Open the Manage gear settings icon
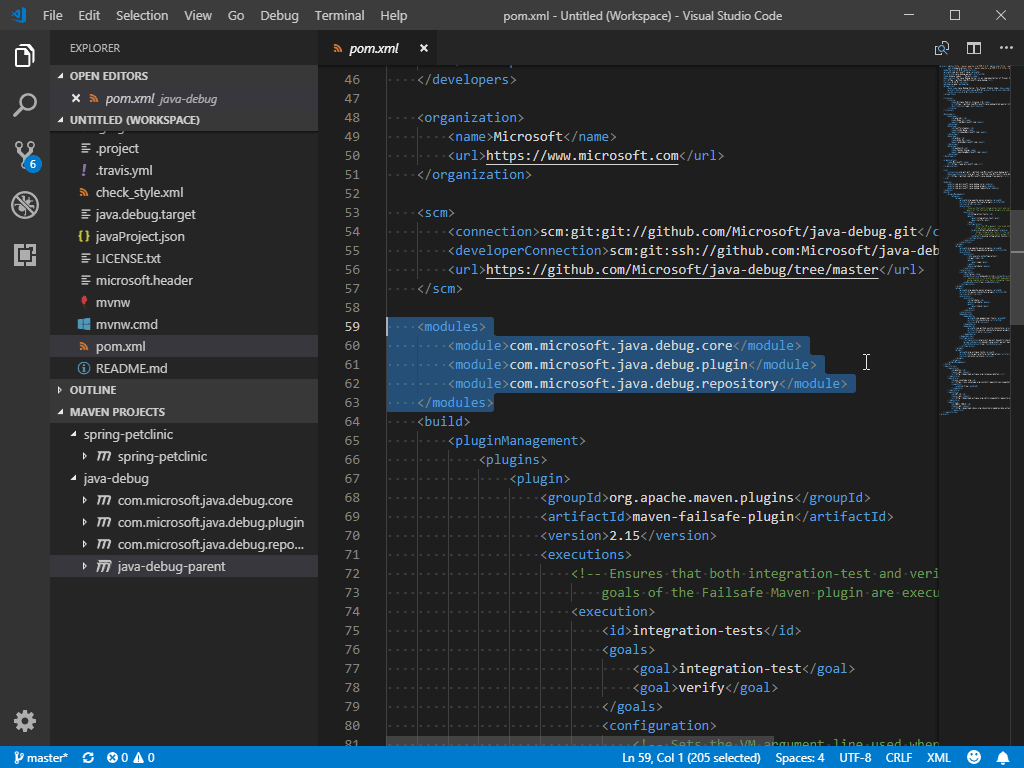 (x=25, y=721)
